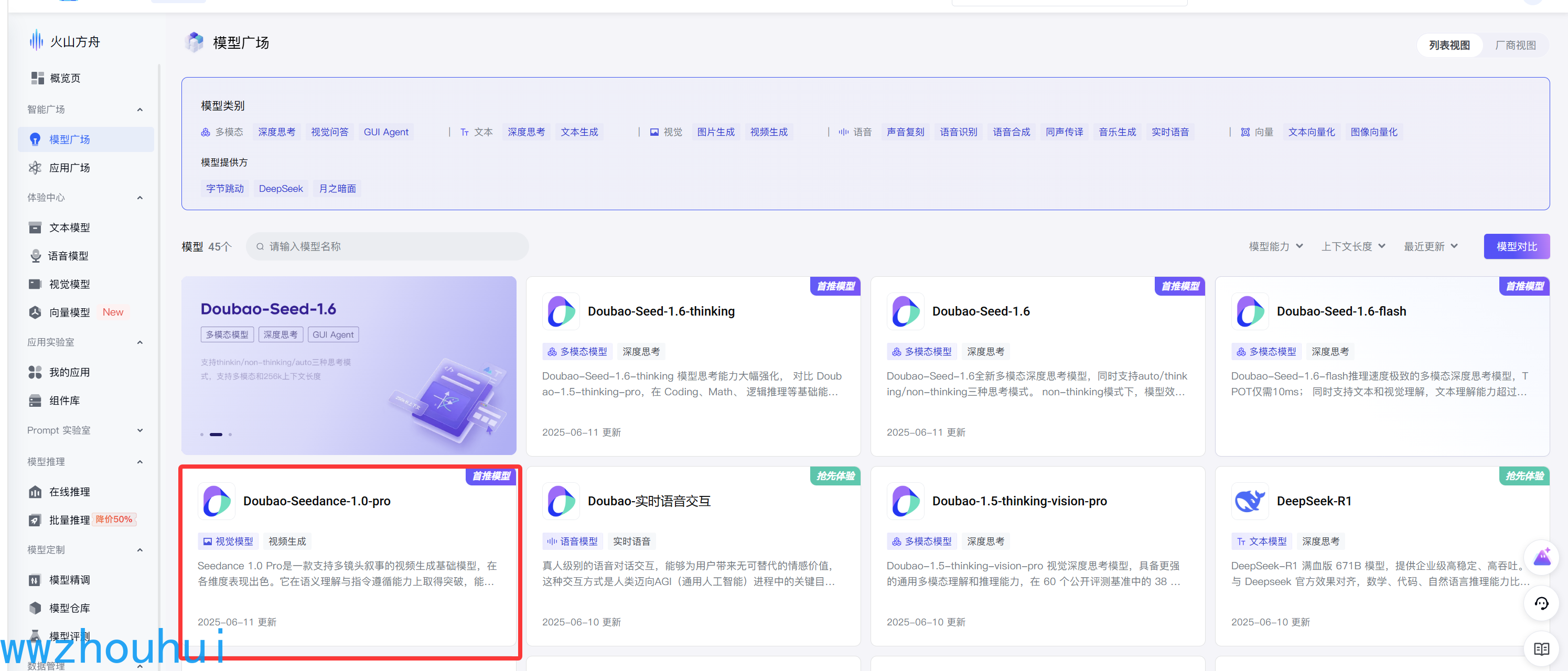Select provider DeepSeek
This screenshot has width=1568, height=671.
pos(281,189)
